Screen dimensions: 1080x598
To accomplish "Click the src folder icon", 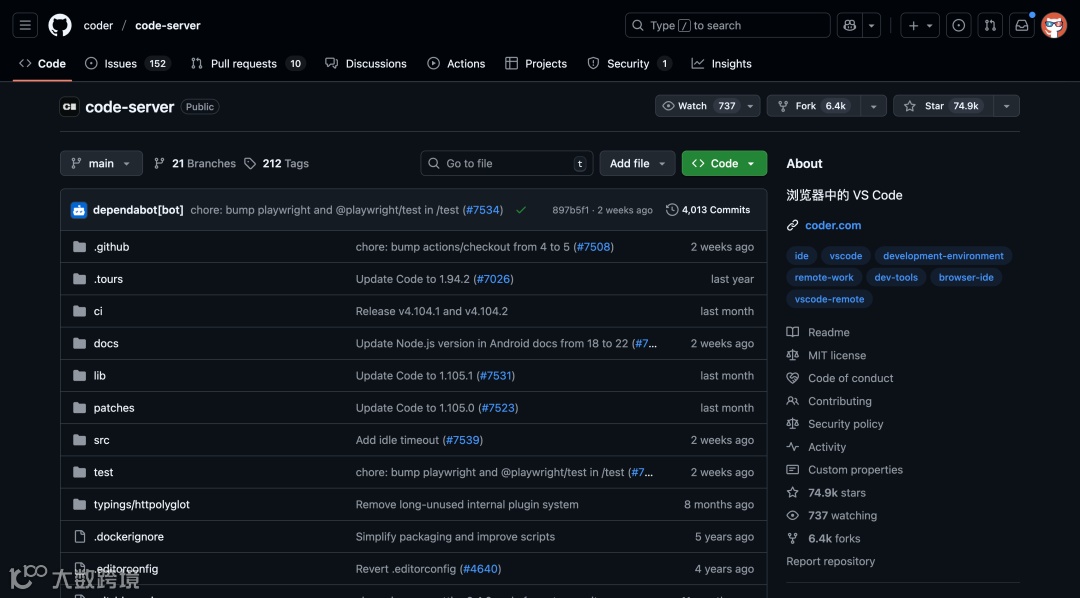I will (x=80, y=440).
